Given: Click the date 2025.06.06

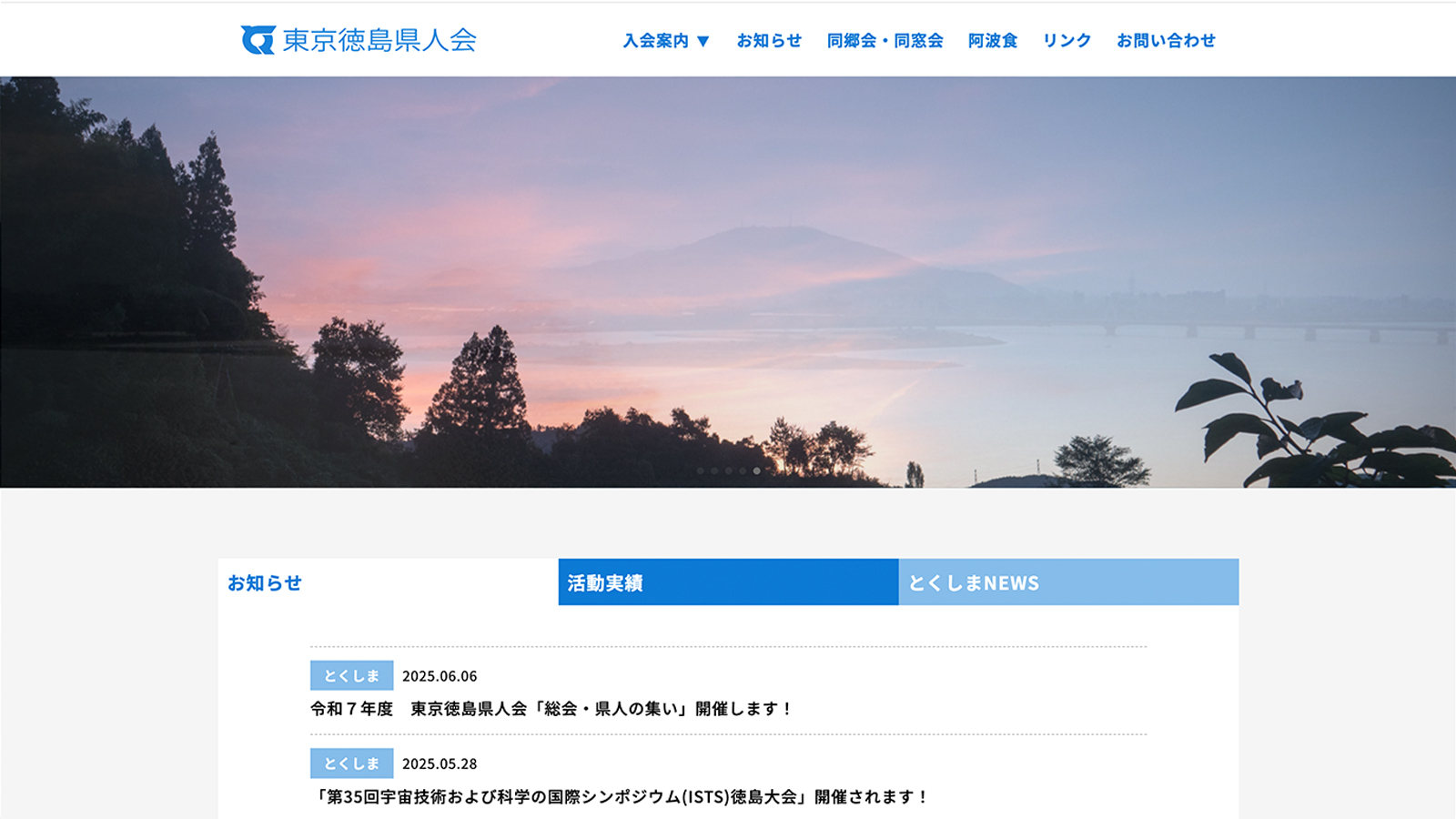Looking at the screenshot, I should [x=440, y=676].
